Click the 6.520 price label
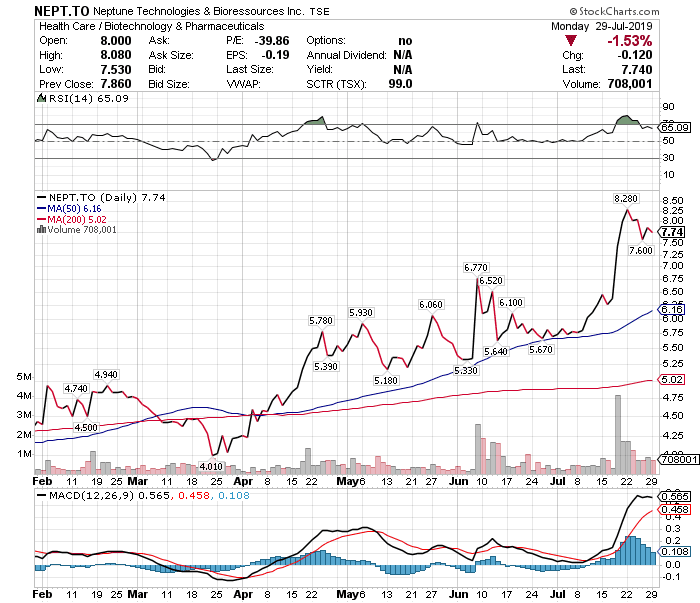This screenshot has width=700, height=603. pyautogui.click(x=491, y=280)
